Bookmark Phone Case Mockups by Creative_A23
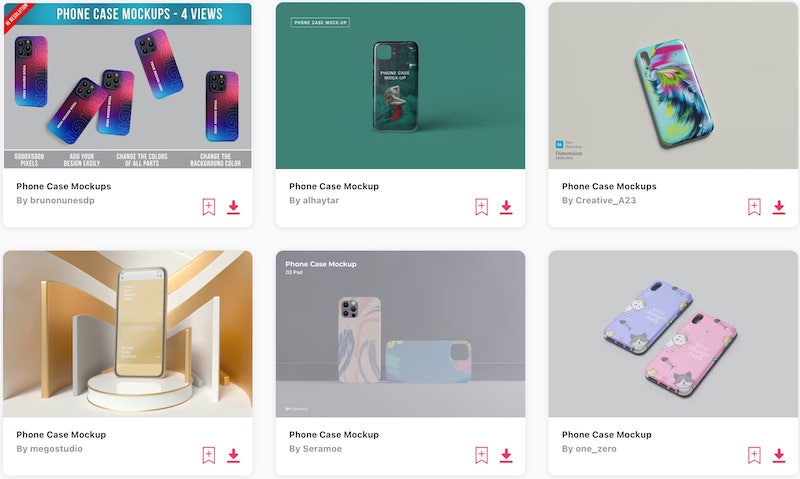Screen dimensions: 800x479 [755, 207]
